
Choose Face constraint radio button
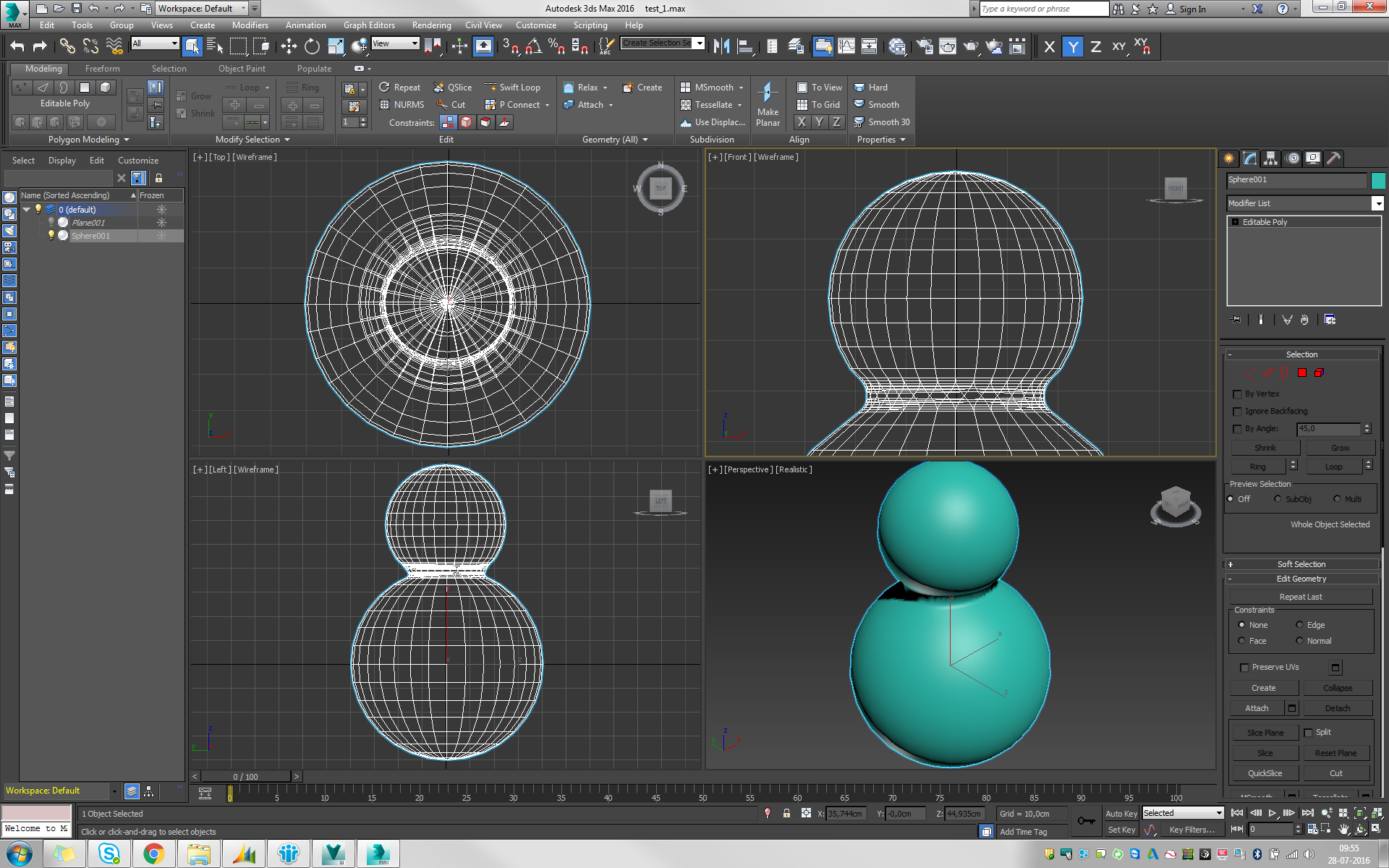(1241, 641)
